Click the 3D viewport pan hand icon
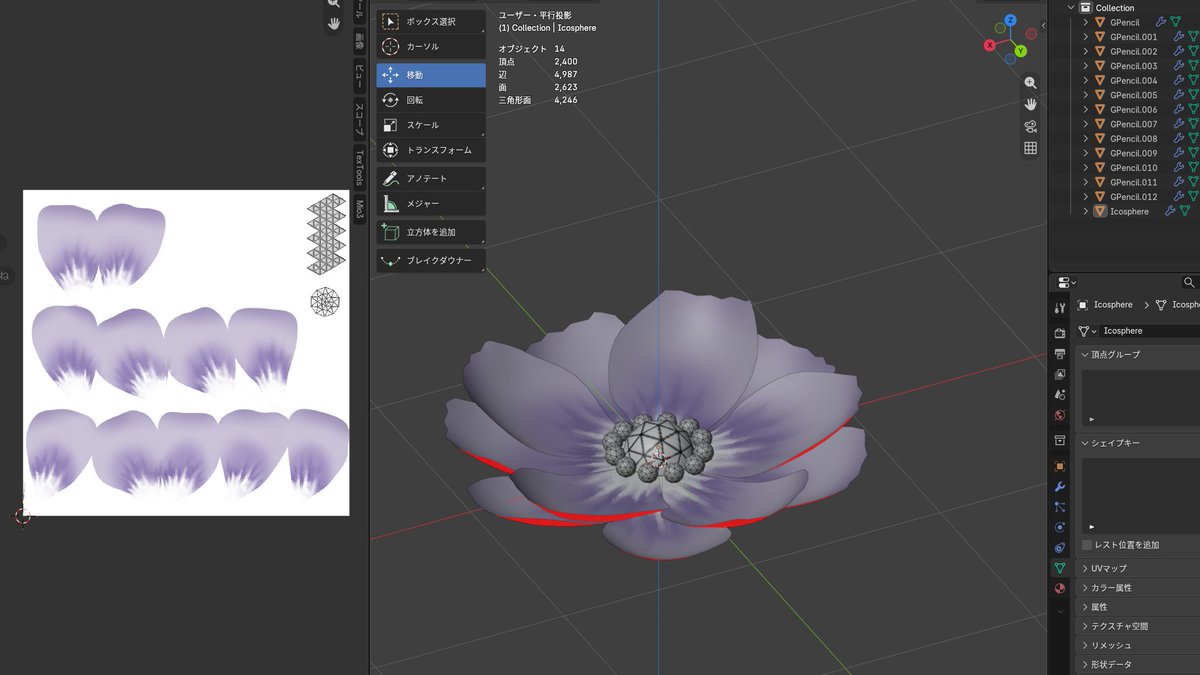Screen dimensions: 1200x675 (x=1030, y=104)
